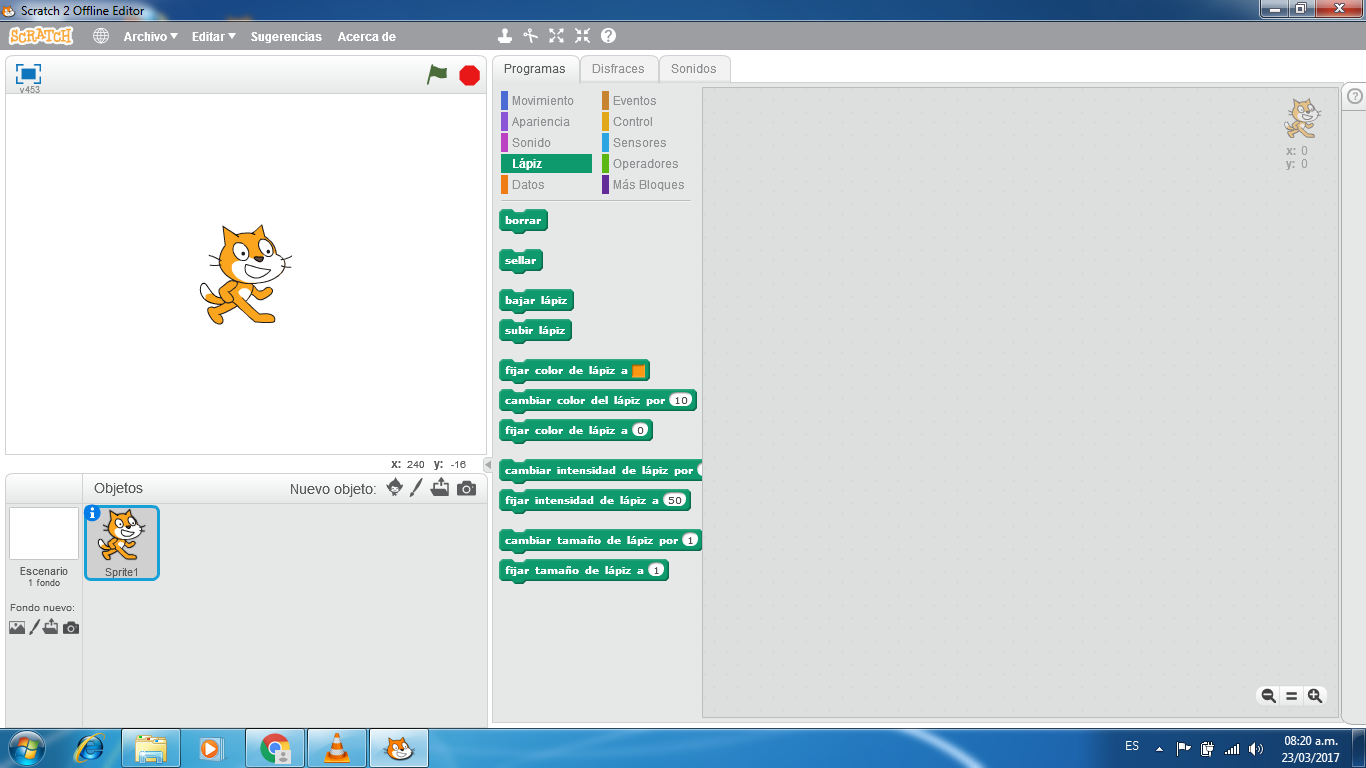1366x768 pixels.
Task: Open the block help tool
Action: (x=607, y=35)
